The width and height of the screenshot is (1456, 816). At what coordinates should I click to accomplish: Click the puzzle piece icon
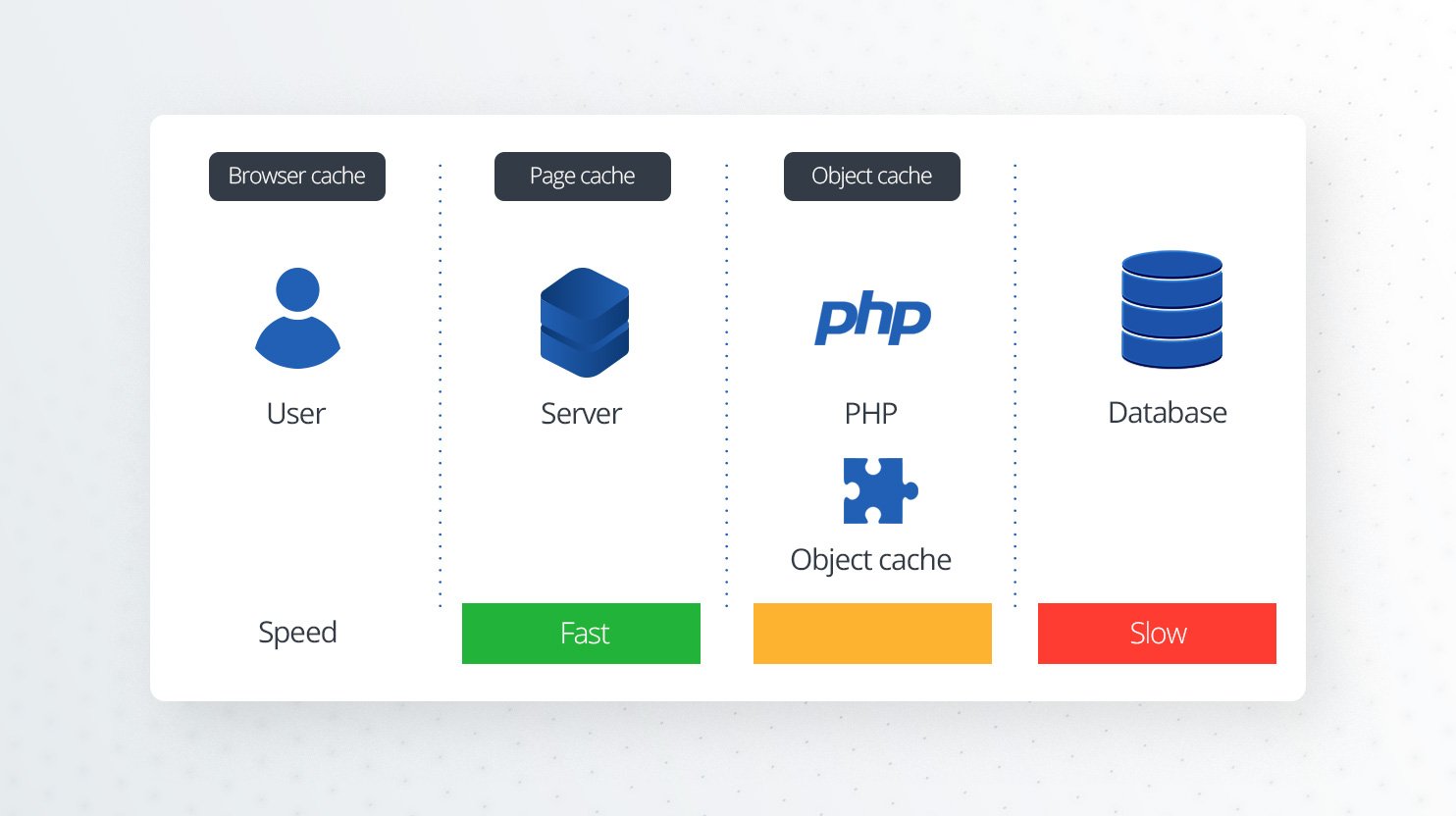[879, 490]
